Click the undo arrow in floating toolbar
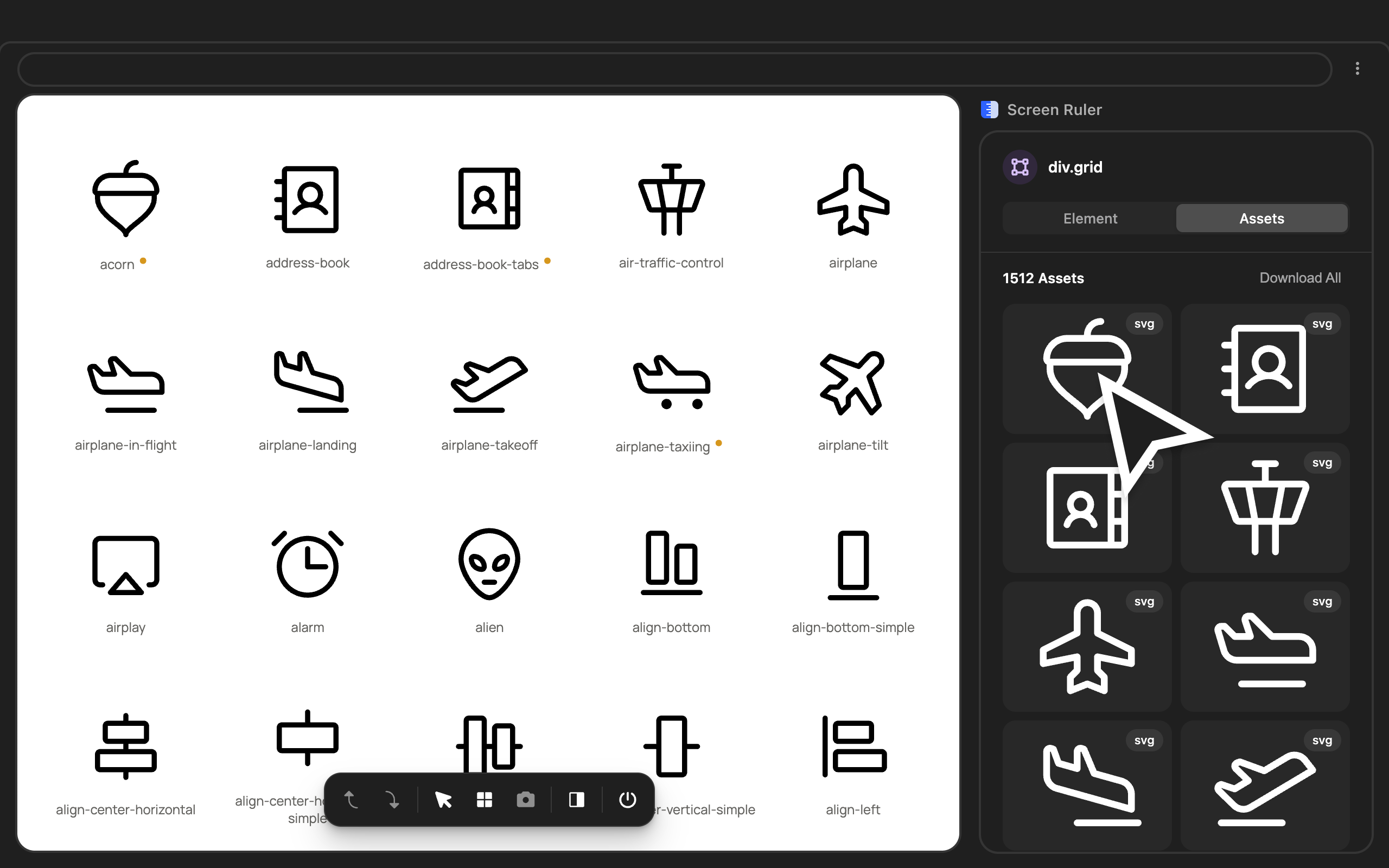The width and height of the screenshot is (1389, 868). 351,800
